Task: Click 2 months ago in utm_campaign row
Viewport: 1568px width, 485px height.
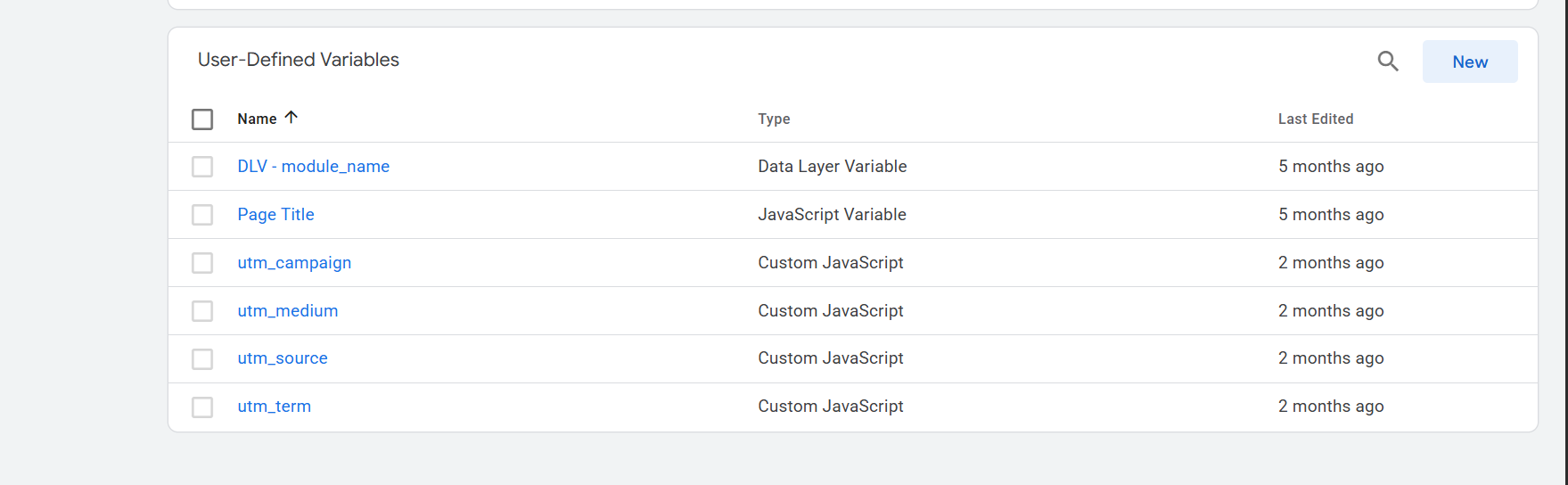Action: pyautogui.click(x=1331, y=263)
